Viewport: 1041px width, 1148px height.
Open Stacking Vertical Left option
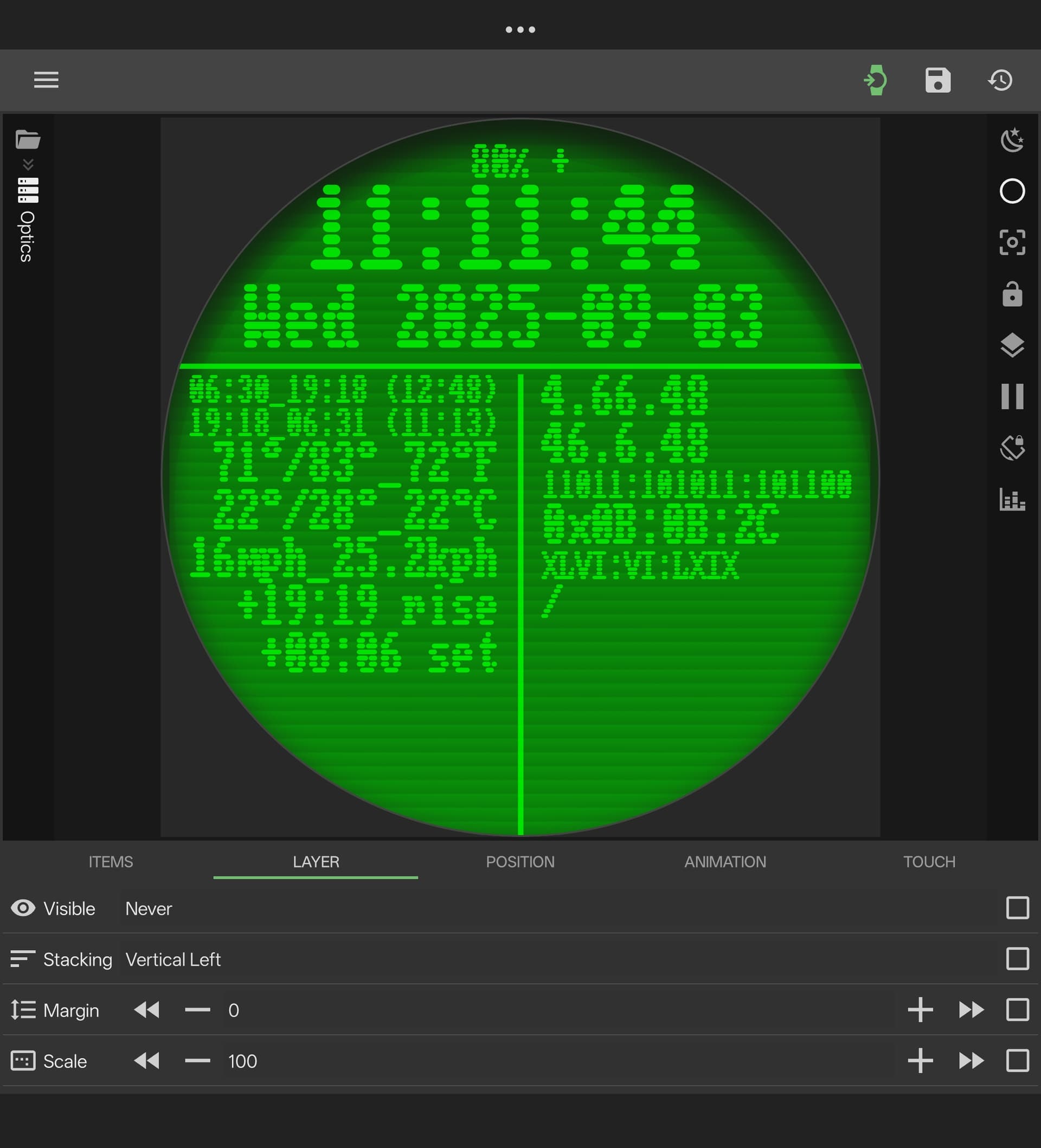[x=173, y=959]
